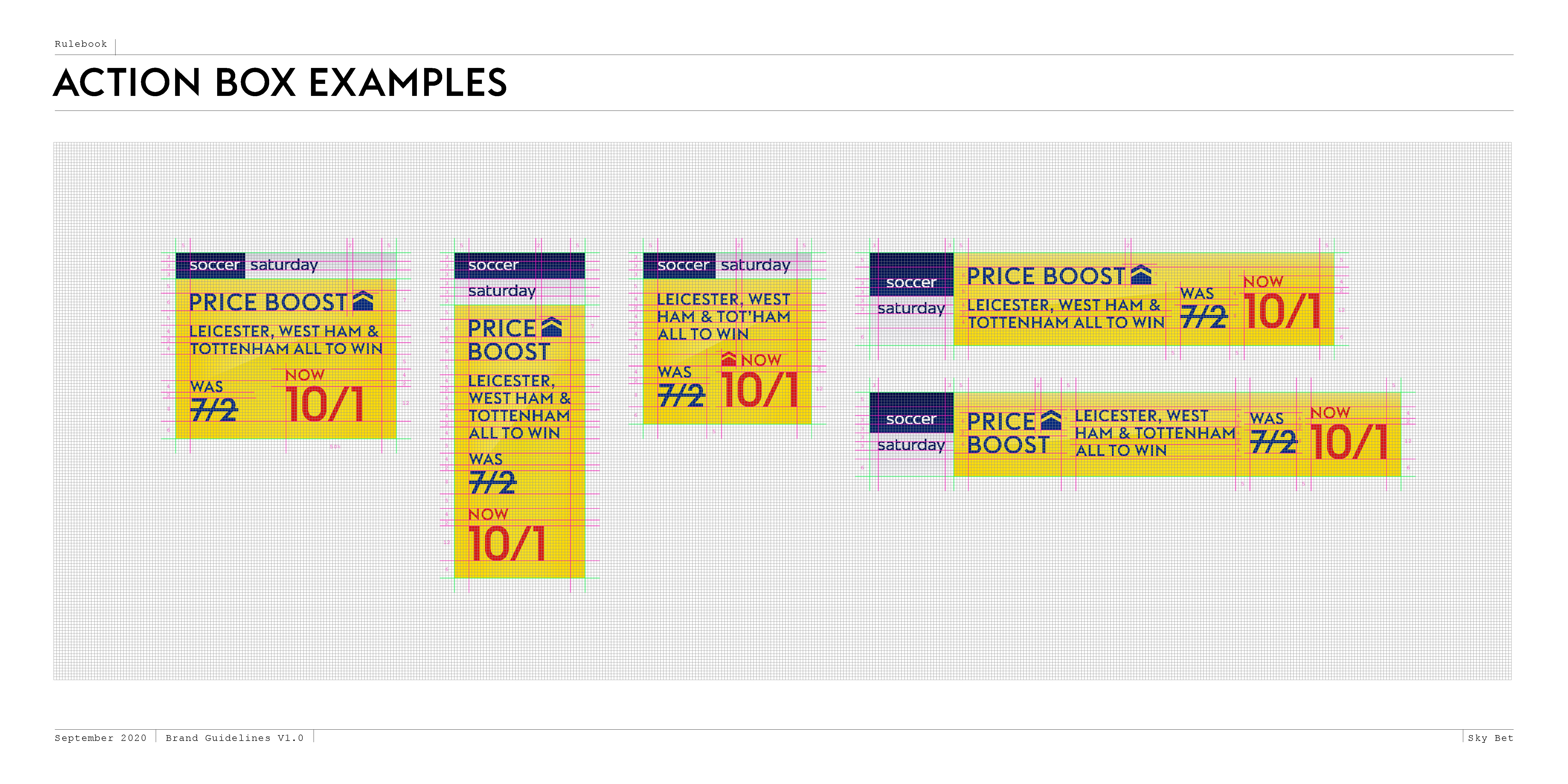Click the Sky Bet footer label
Screen dimensions: 1568x784
1490,738
